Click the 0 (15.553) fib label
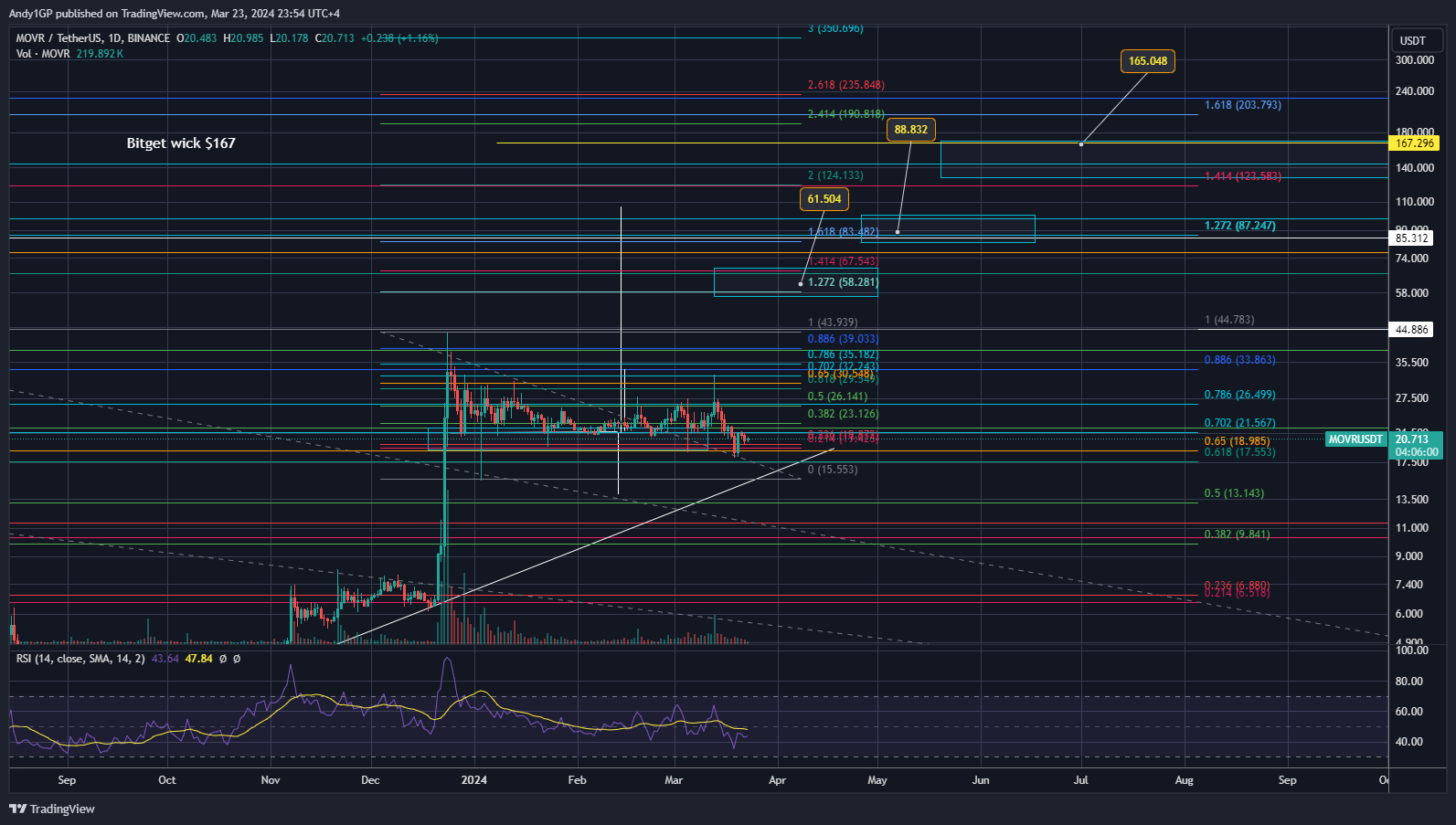Screen dimensions: 1456x825 pos(833,470)
